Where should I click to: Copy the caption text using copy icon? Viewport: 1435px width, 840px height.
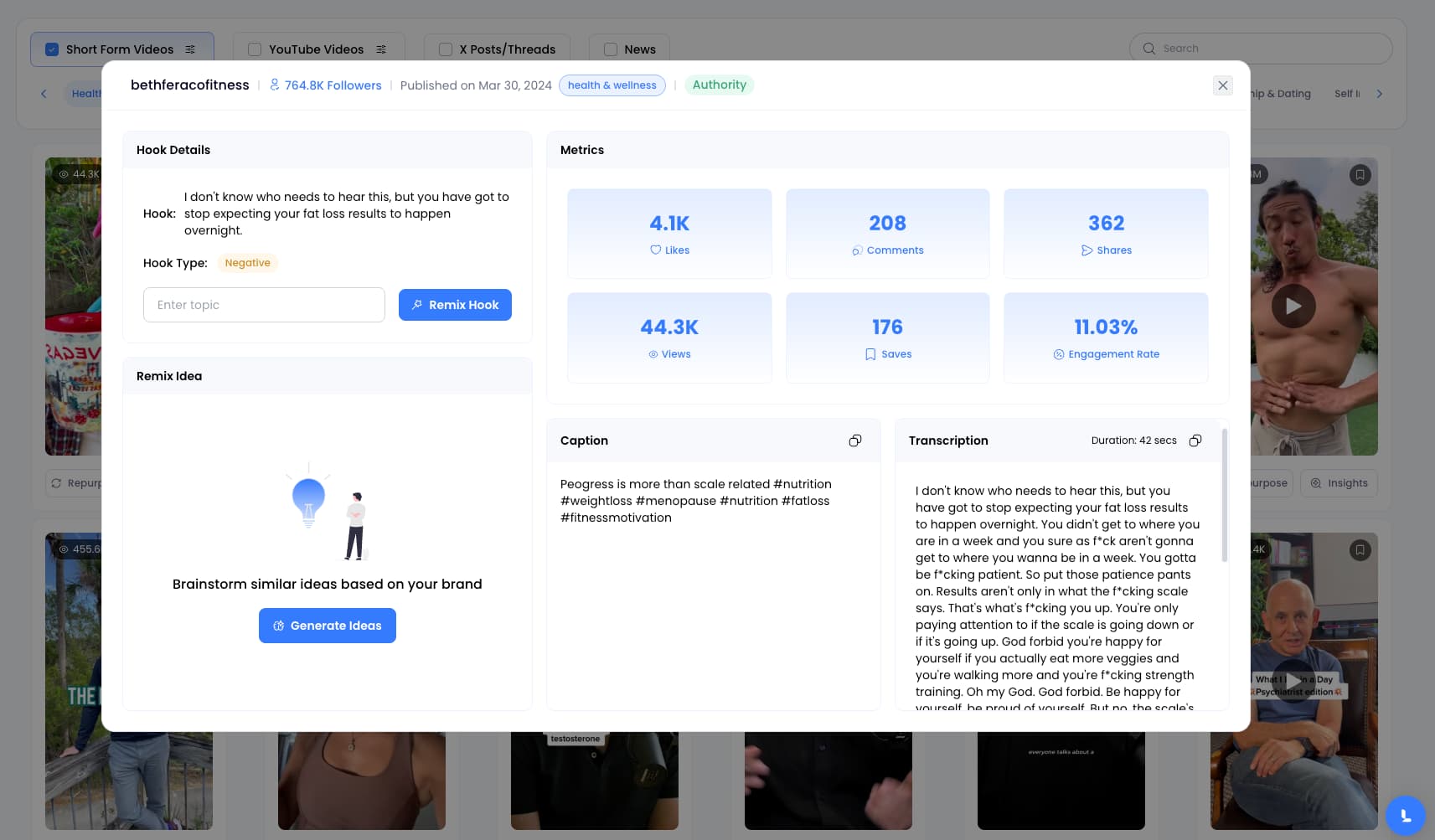(x=854, y=441)
